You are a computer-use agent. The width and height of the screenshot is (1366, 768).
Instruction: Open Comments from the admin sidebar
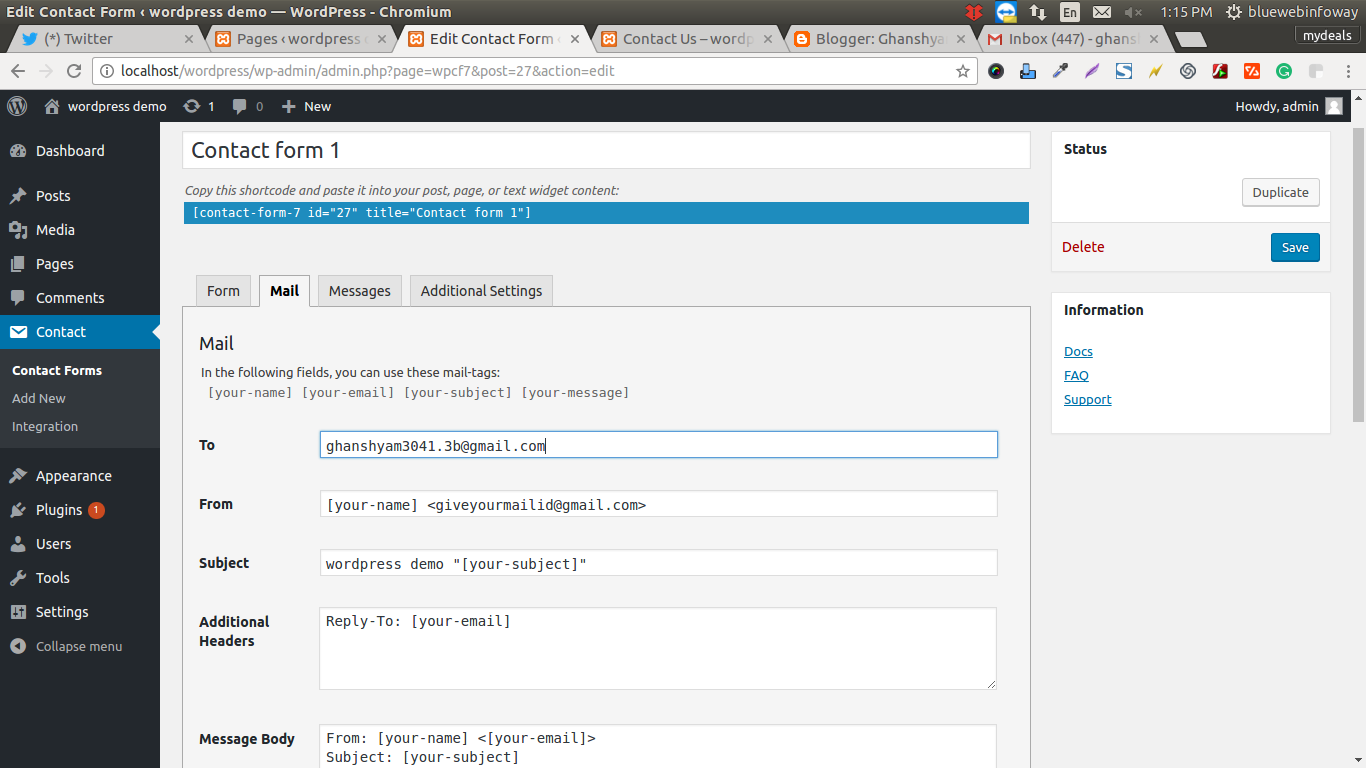(70, 297)
